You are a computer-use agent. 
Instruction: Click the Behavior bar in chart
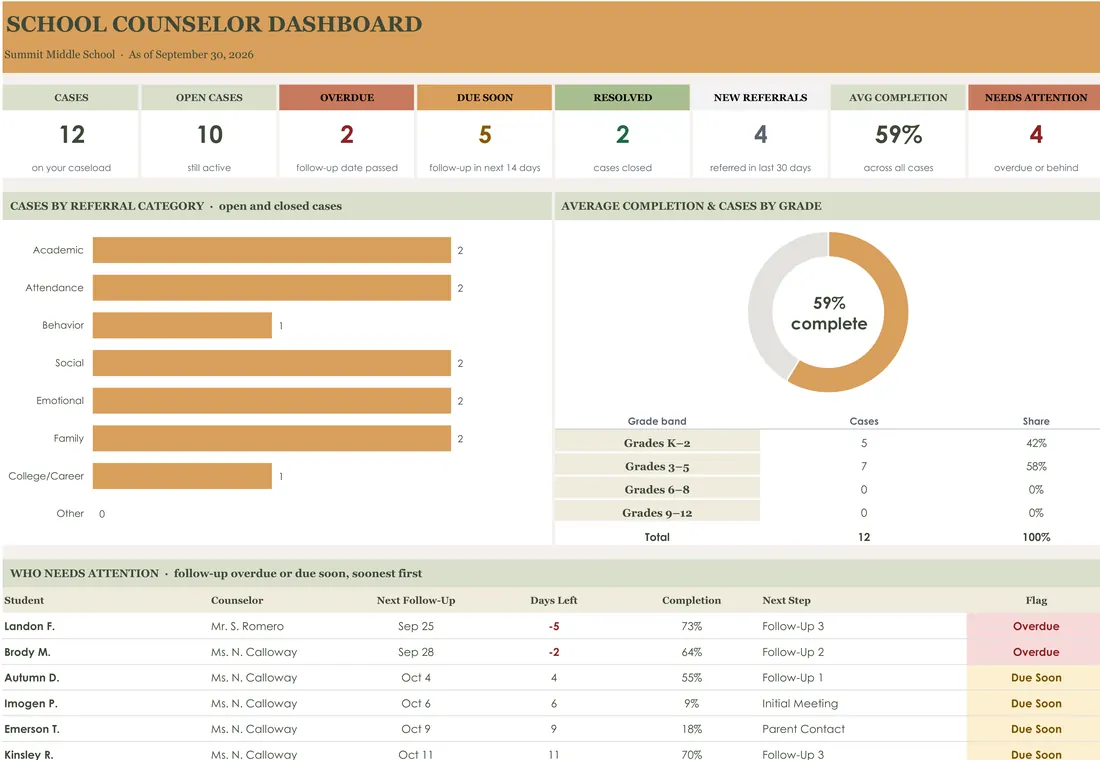point(182,325)
